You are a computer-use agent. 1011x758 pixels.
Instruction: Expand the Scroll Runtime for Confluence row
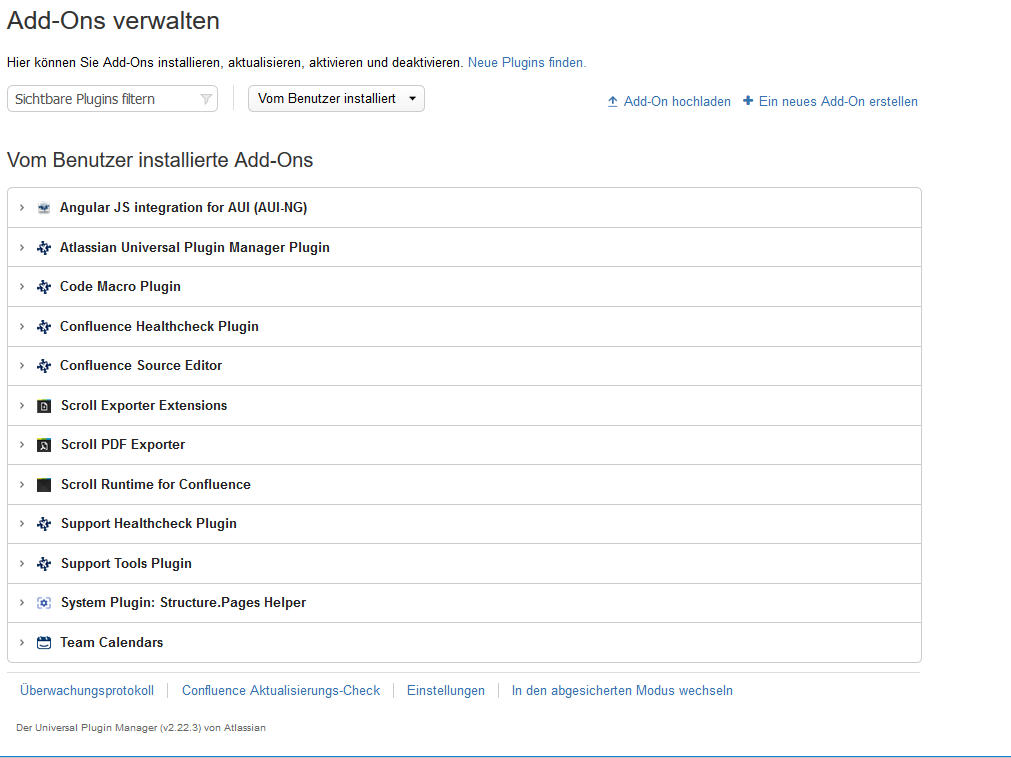pyautogui.click(x=22, y=485)
